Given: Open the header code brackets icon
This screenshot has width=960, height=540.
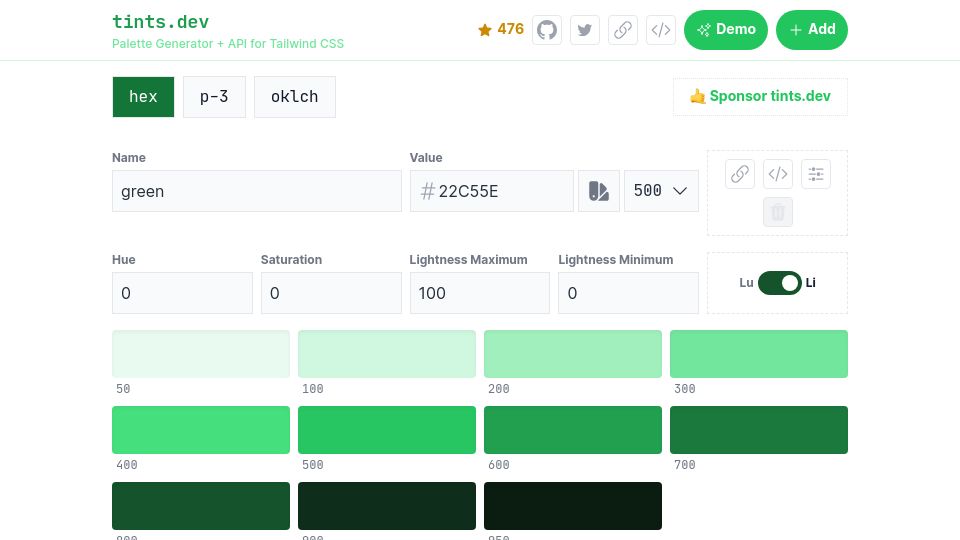Looking at the screenshot, I should click(x=661, y=30).
